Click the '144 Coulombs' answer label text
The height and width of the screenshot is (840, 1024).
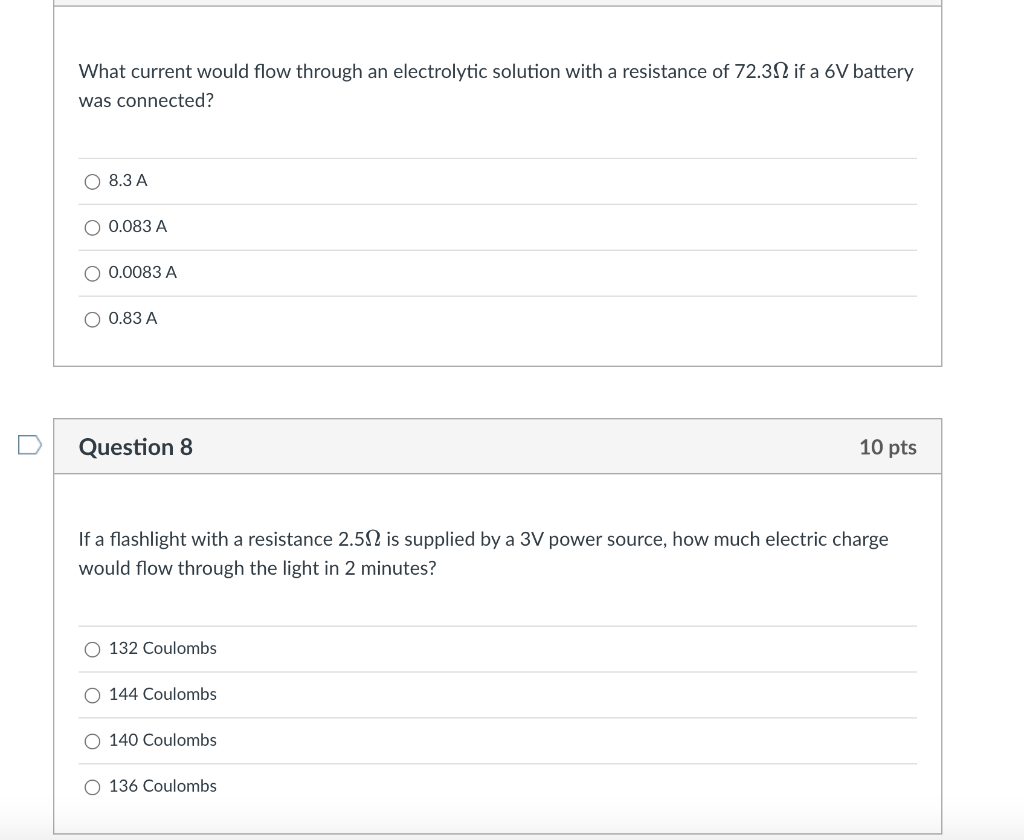tap(163, 695)
